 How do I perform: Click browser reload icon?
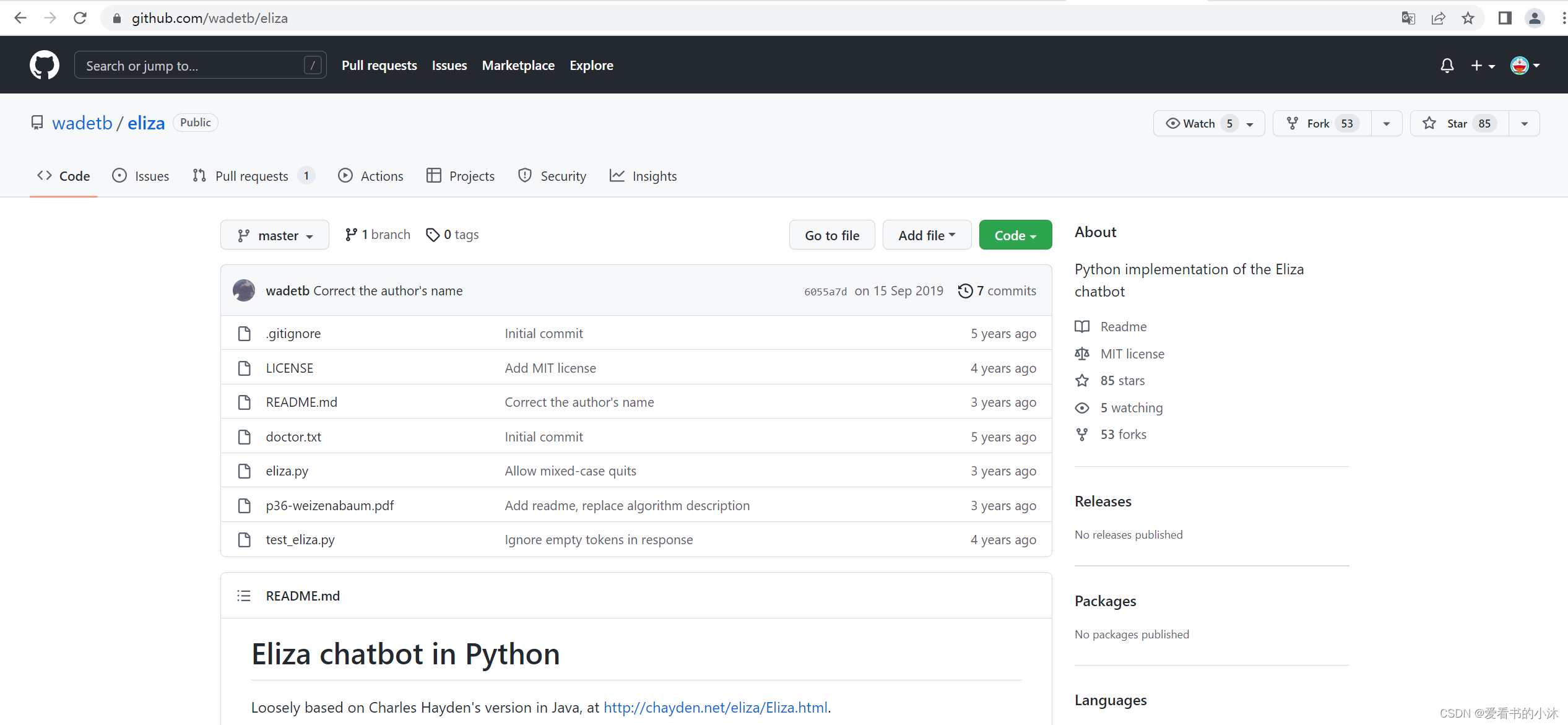80,18
